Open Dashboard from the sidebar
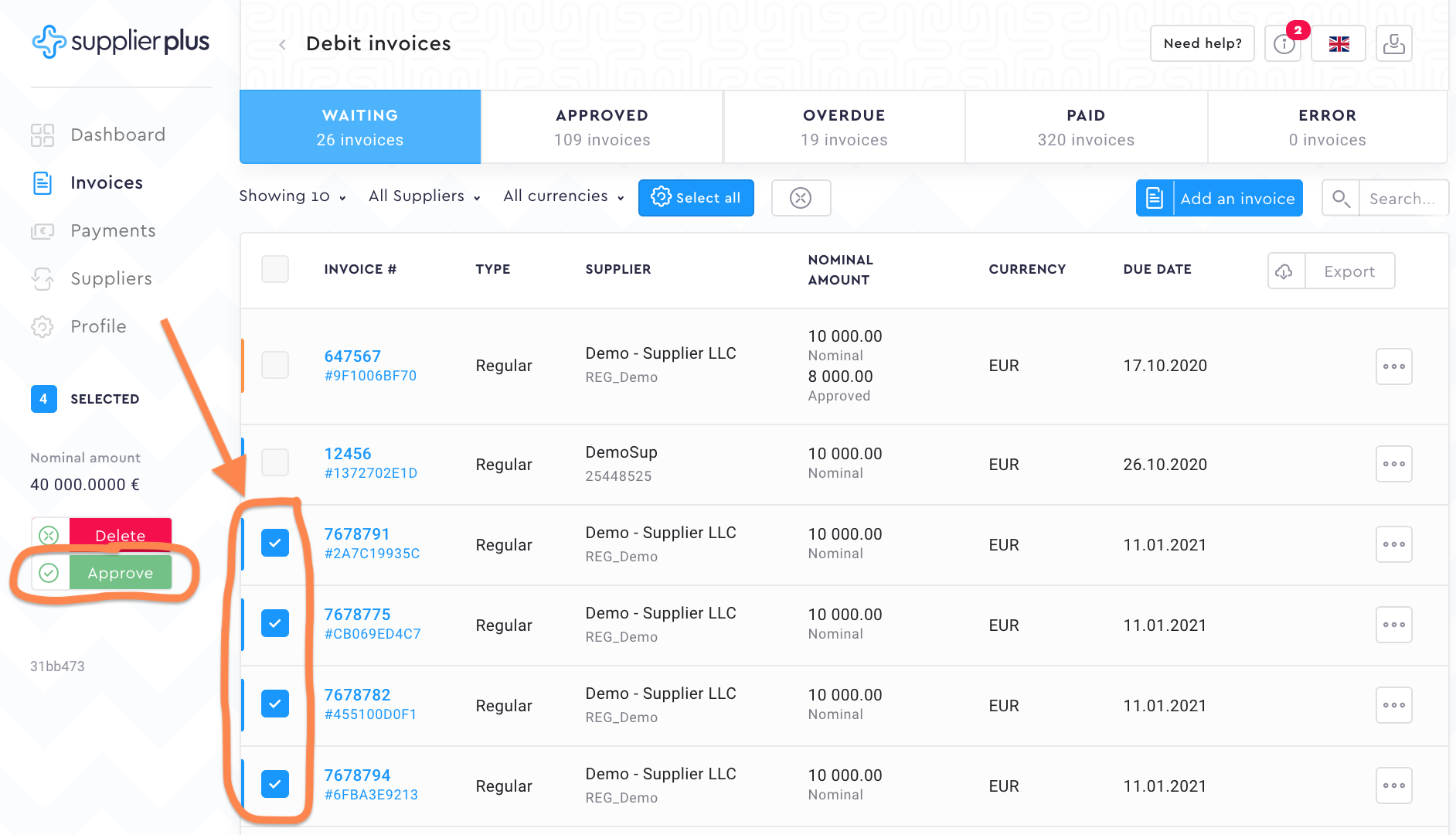 [x=117, y=135]
